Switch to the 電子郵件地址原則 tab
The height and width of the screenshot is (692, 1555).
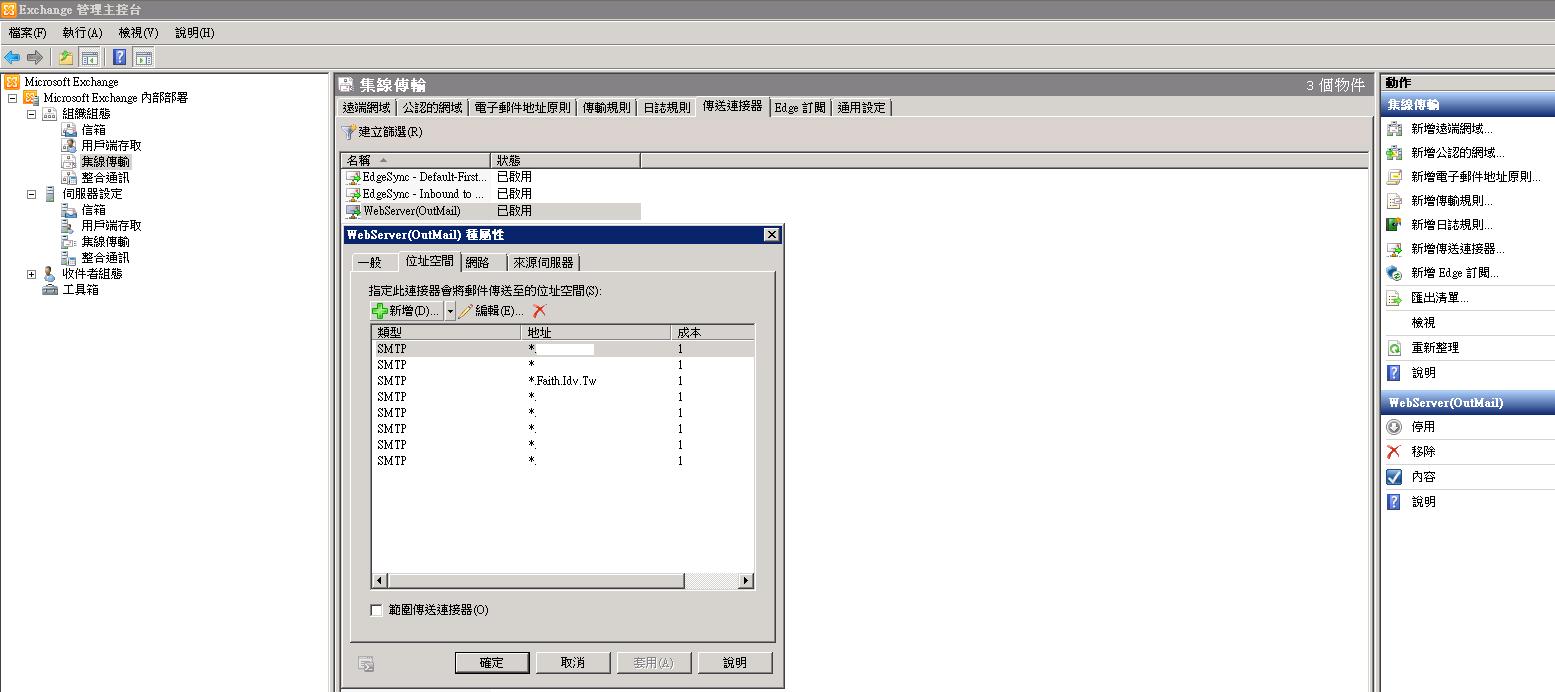[522, 107]
